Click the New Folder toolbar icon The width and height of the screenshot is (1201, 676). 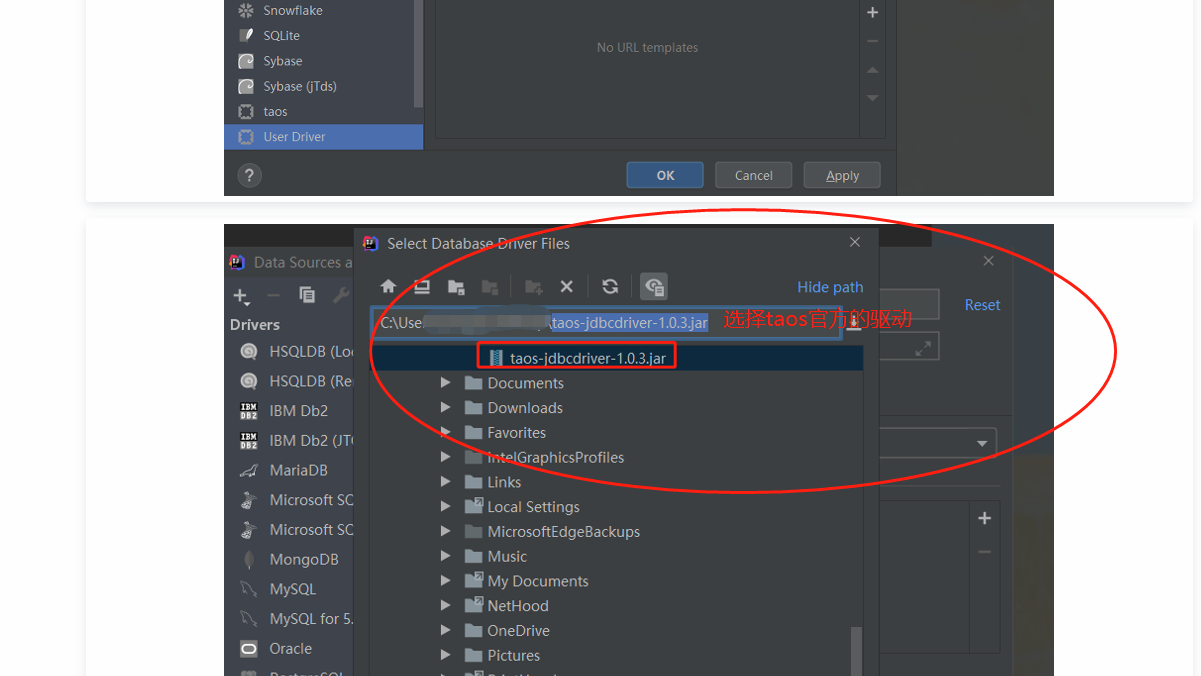click(534, 287)
